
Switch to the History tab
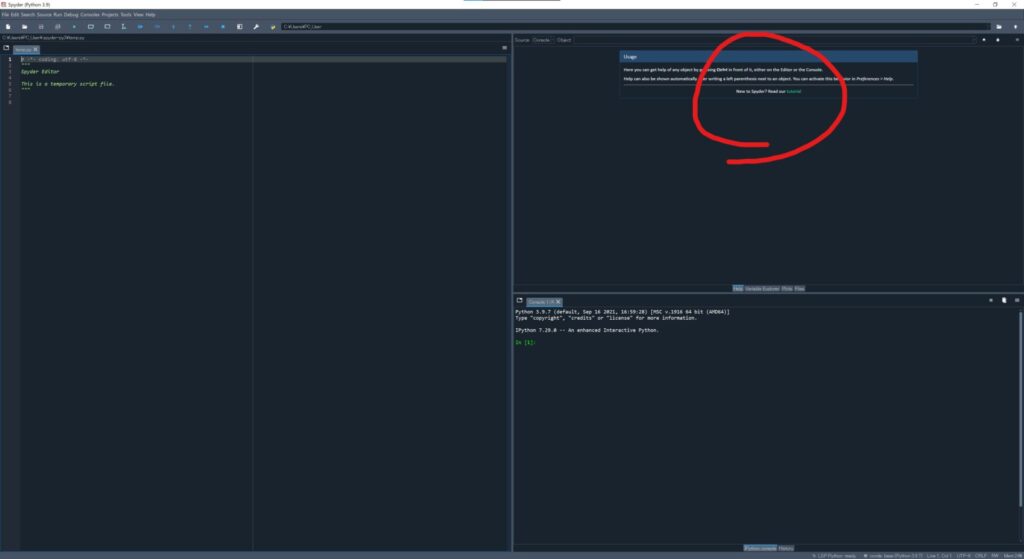click(786, 549)
